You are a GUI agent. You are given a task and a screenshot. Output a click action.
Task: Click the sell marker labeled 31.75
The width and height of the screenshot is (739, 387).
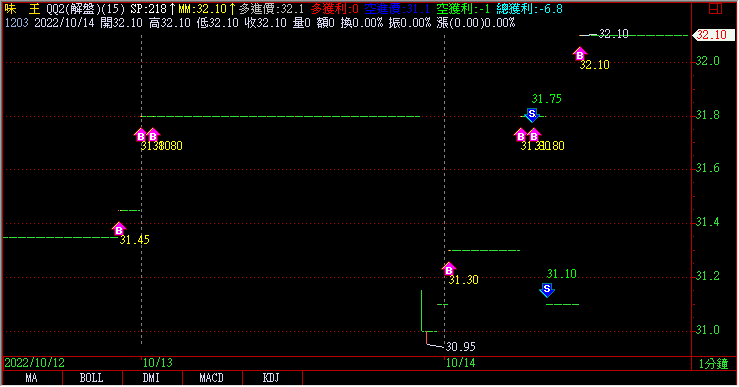tap(532, 115)
